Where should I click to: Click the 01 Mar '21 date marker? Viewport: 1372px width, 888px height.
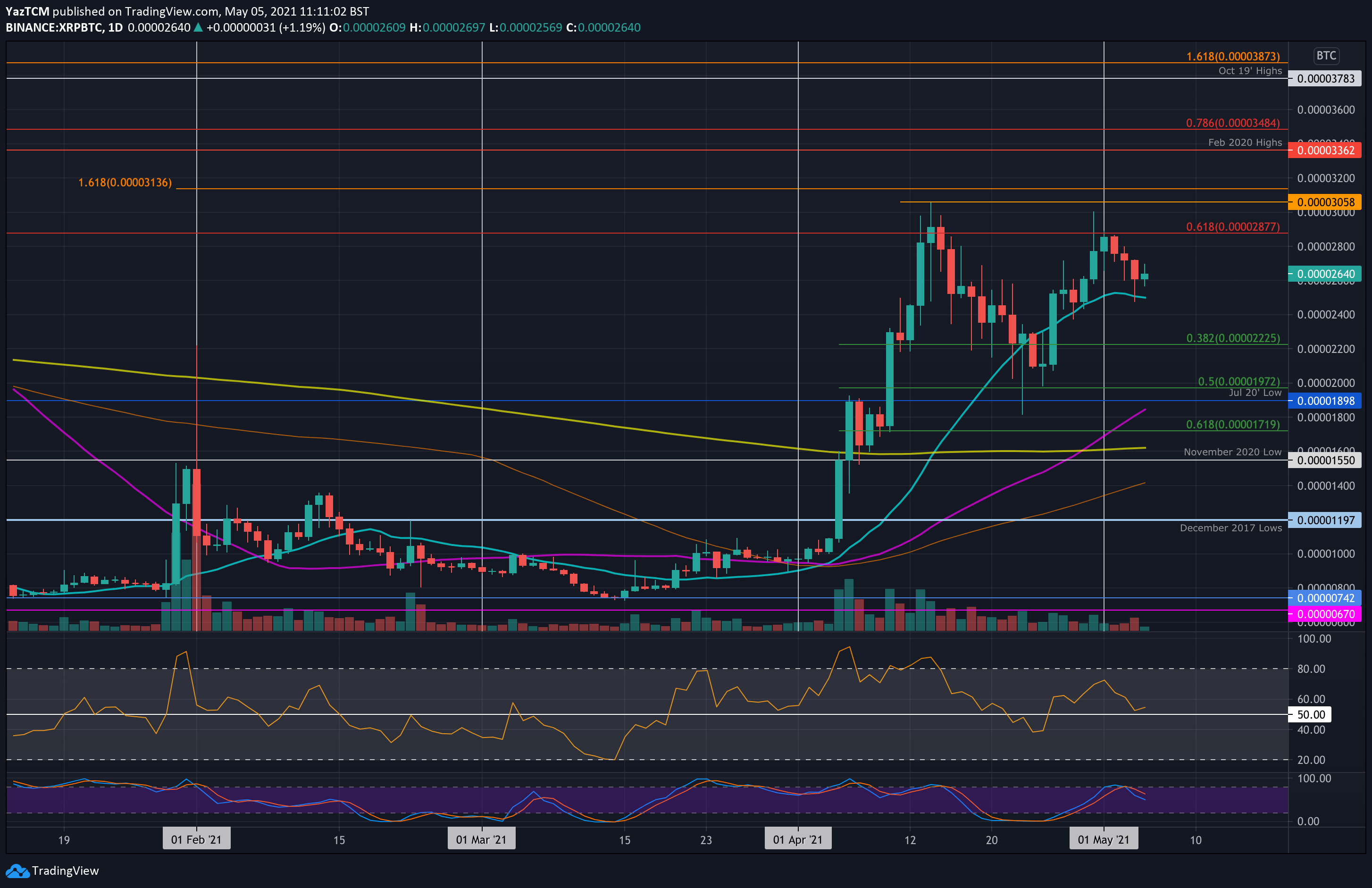point(481,839)
